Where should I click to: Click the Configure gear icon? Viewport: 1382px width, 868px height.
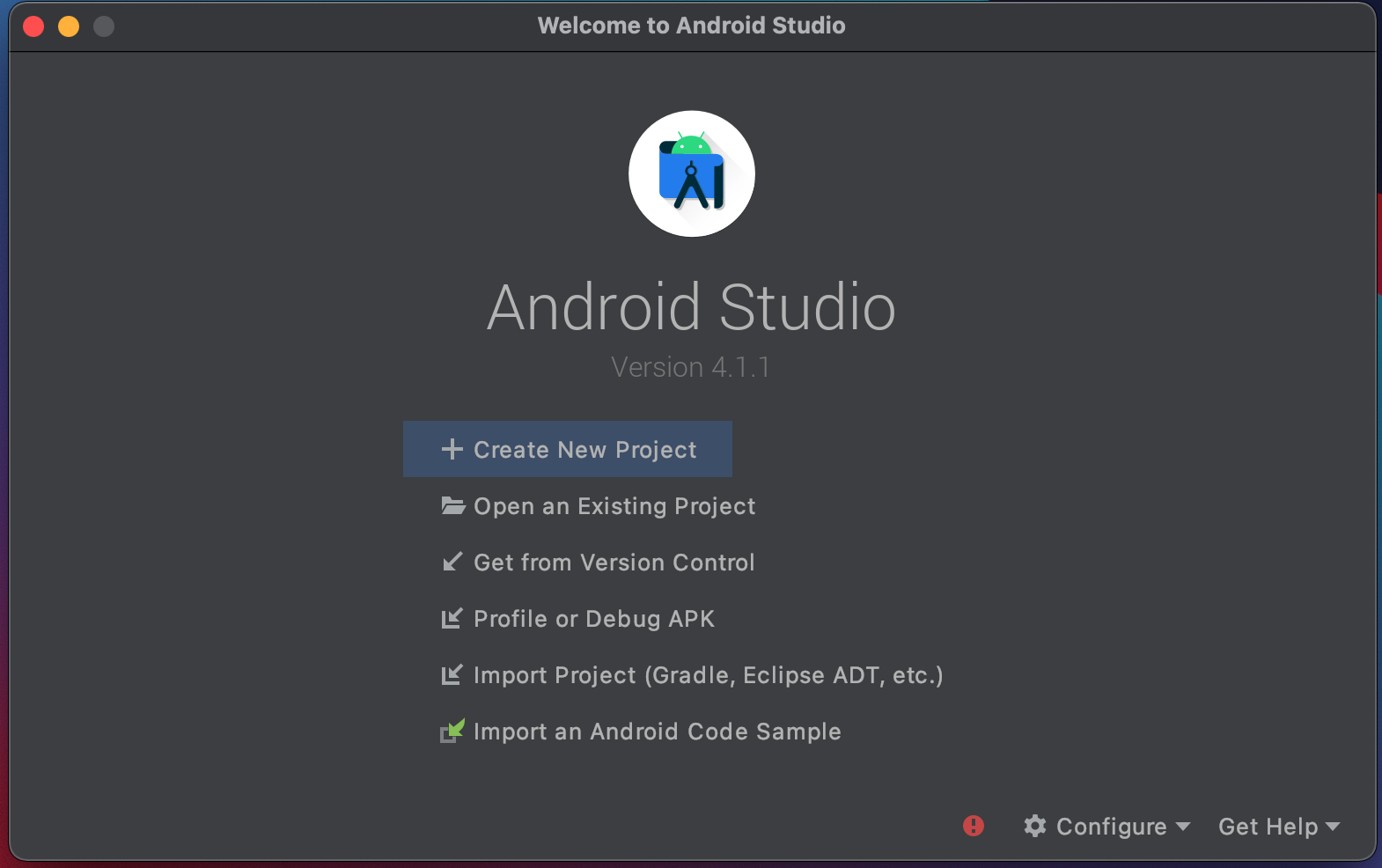click(x=1035, y=826)
